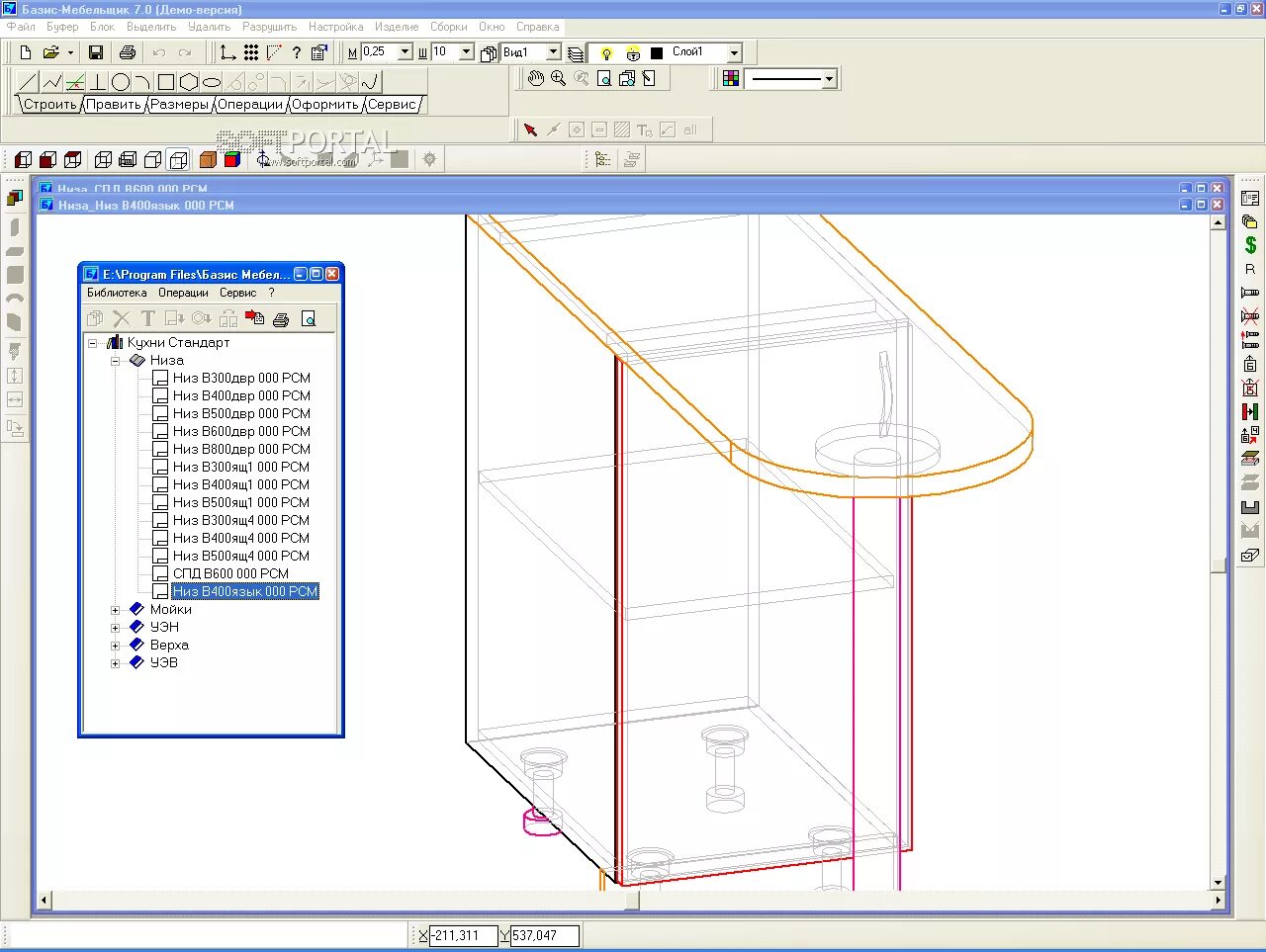Viewport: 1266px width, 952px height.
Task: Open the Слой1 layer dropdown
Action: [734, 52]
